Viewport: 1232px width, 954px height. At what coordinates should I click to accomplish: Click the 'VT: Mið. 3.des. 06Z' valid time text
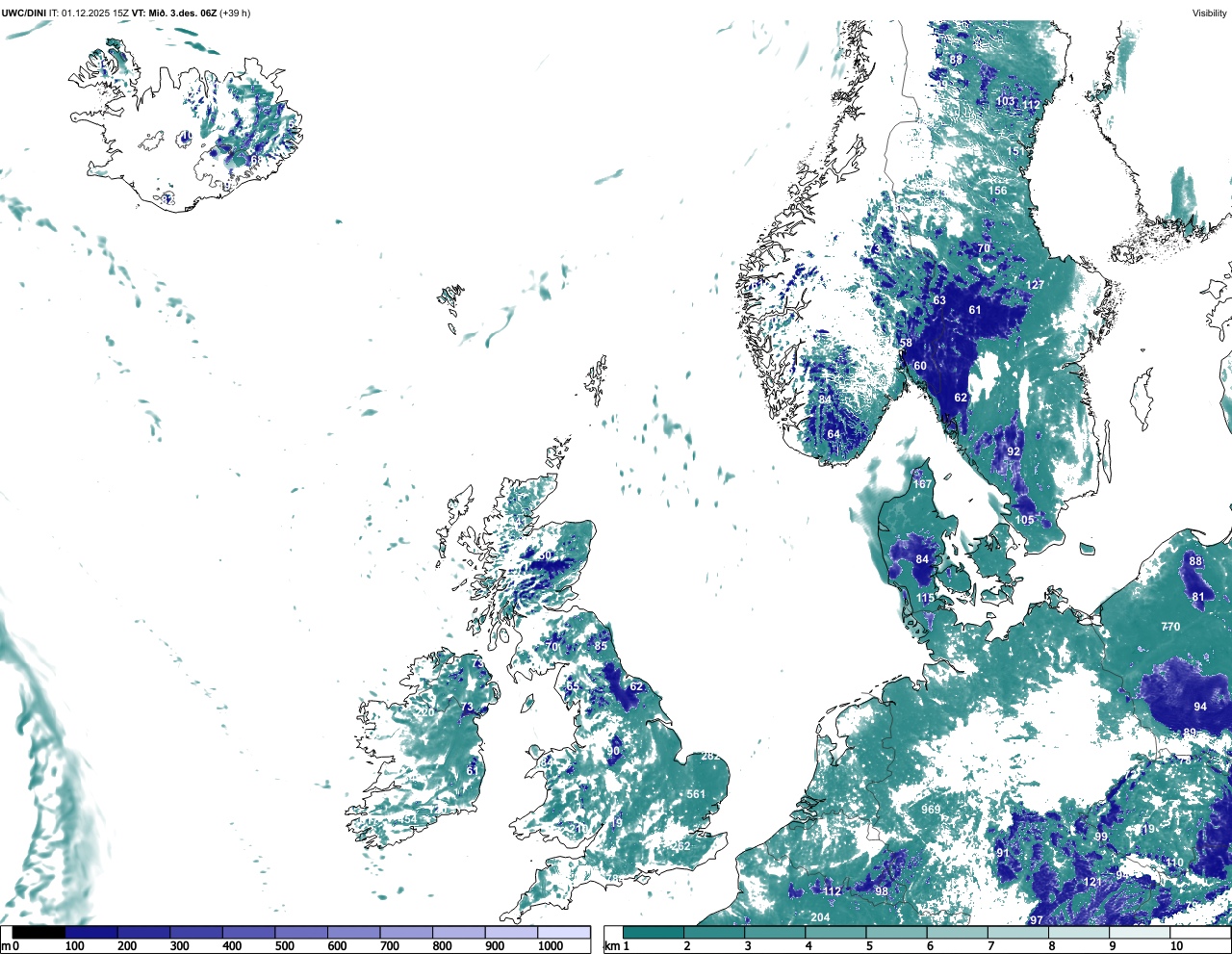point(174,13)
